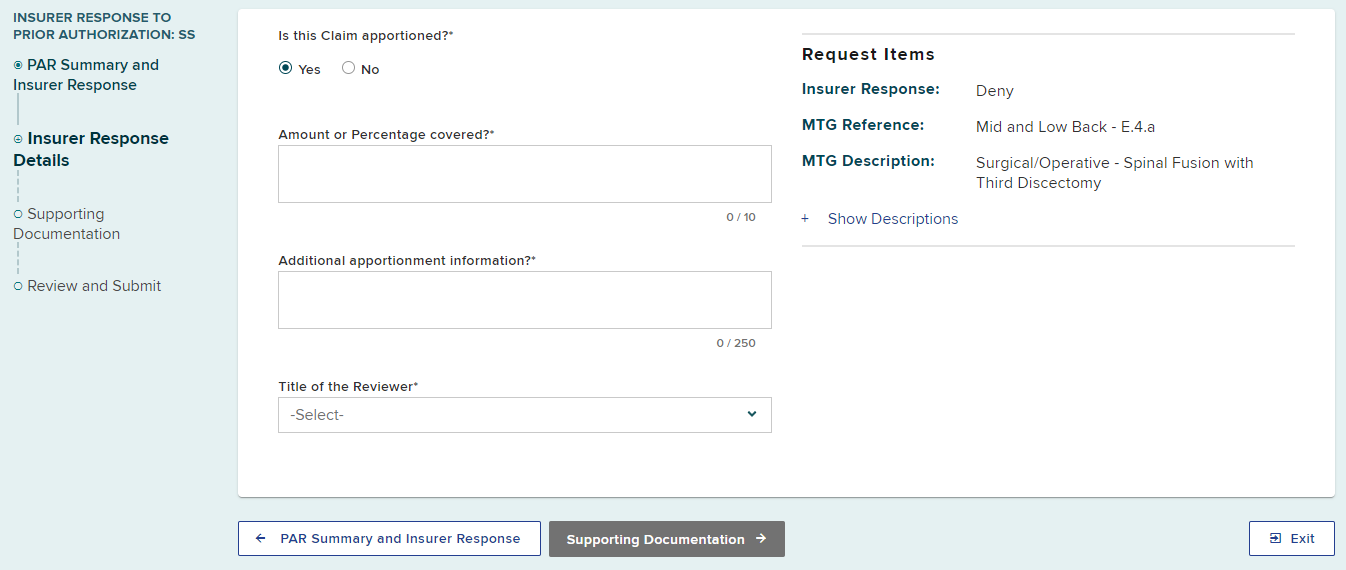Expand Show Descriptions under Request Items
Screen dimensions: 1346x570
[x=892, y=219]
